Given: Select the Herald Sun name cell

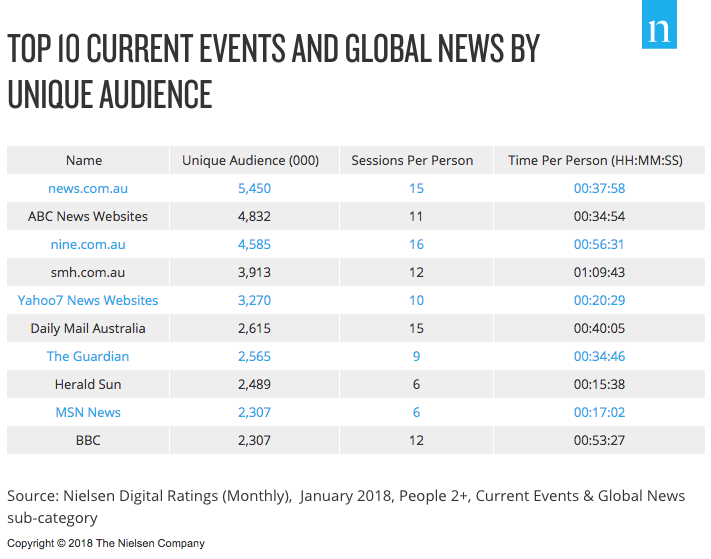Looking at the screenshot, I should (x=88, y=384).
